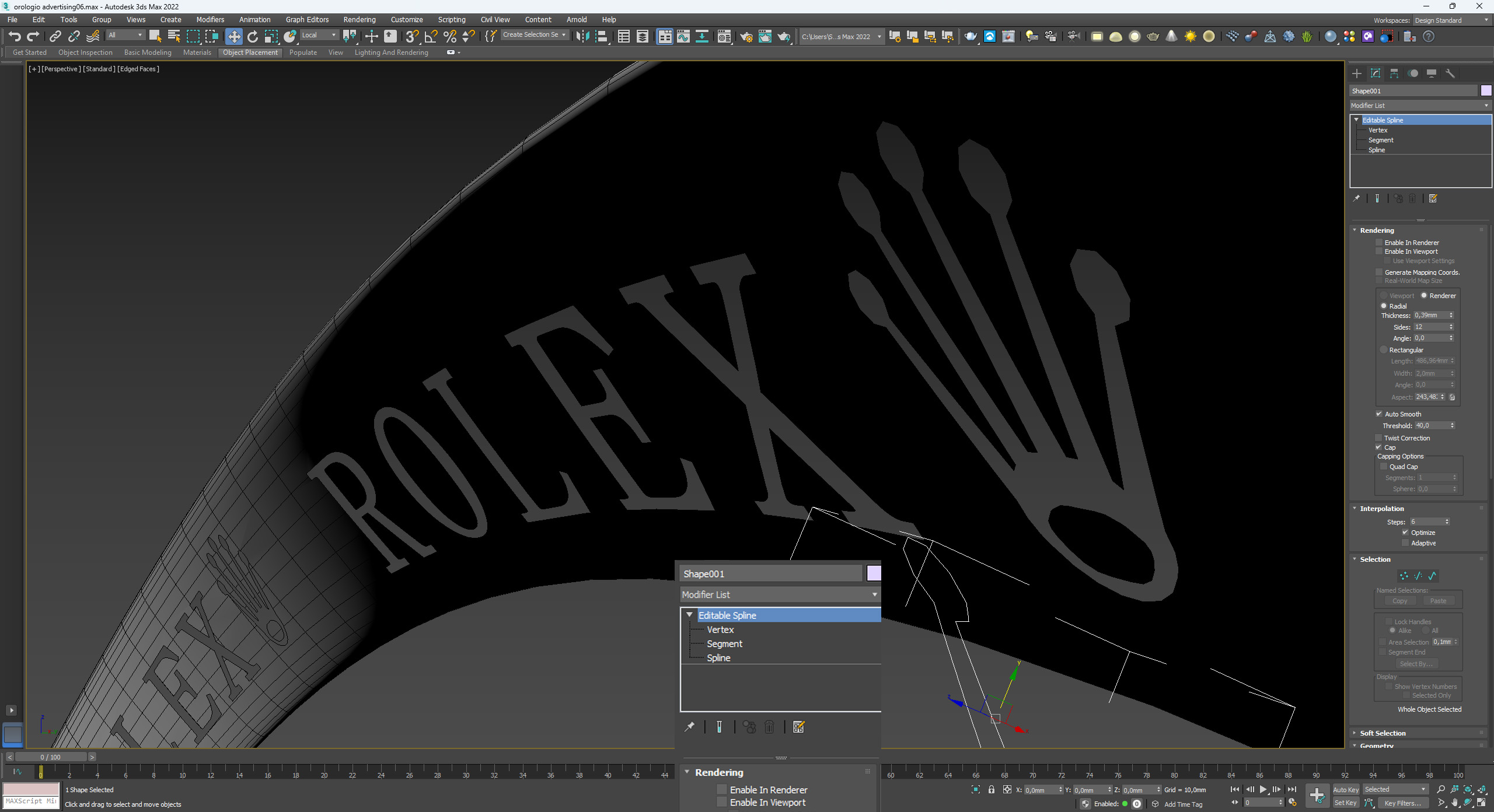Toggle the Twist Correction checkbox
This screenshot has width=1494, height=812.
point(1379,438)
